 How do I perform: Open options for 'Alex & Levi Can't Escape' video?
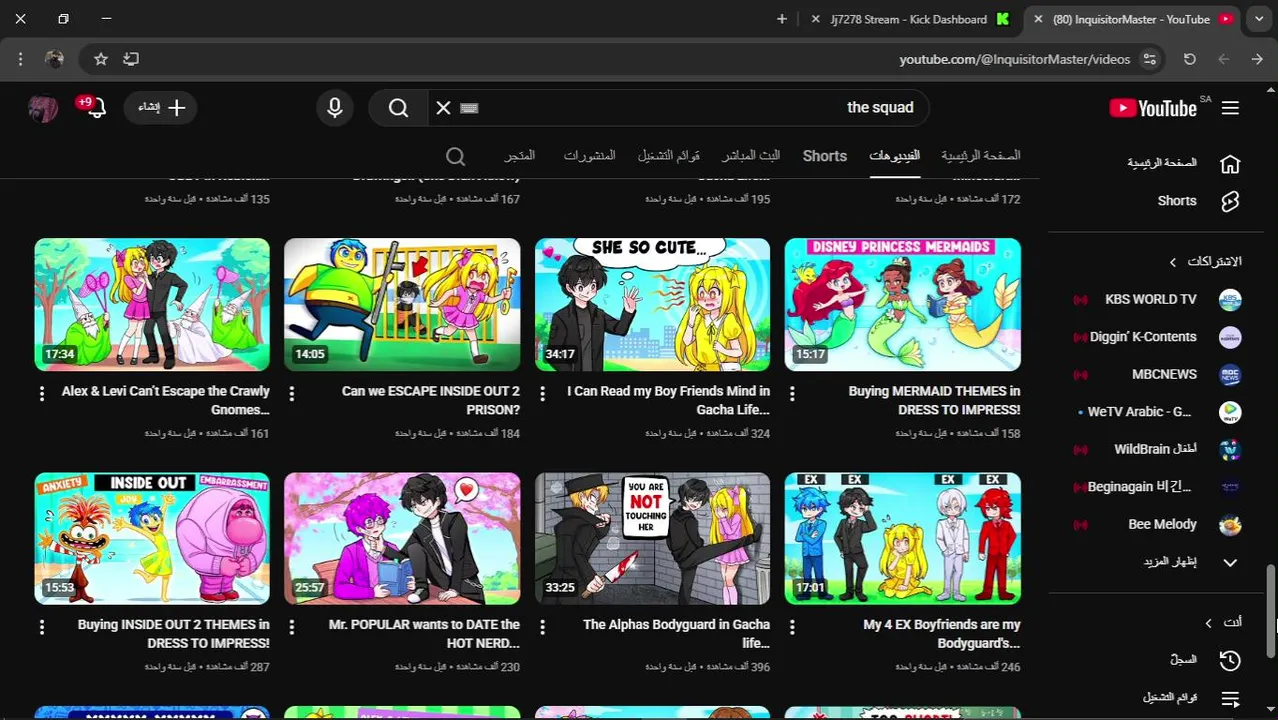pyautogui.click(x=42, y=394)
